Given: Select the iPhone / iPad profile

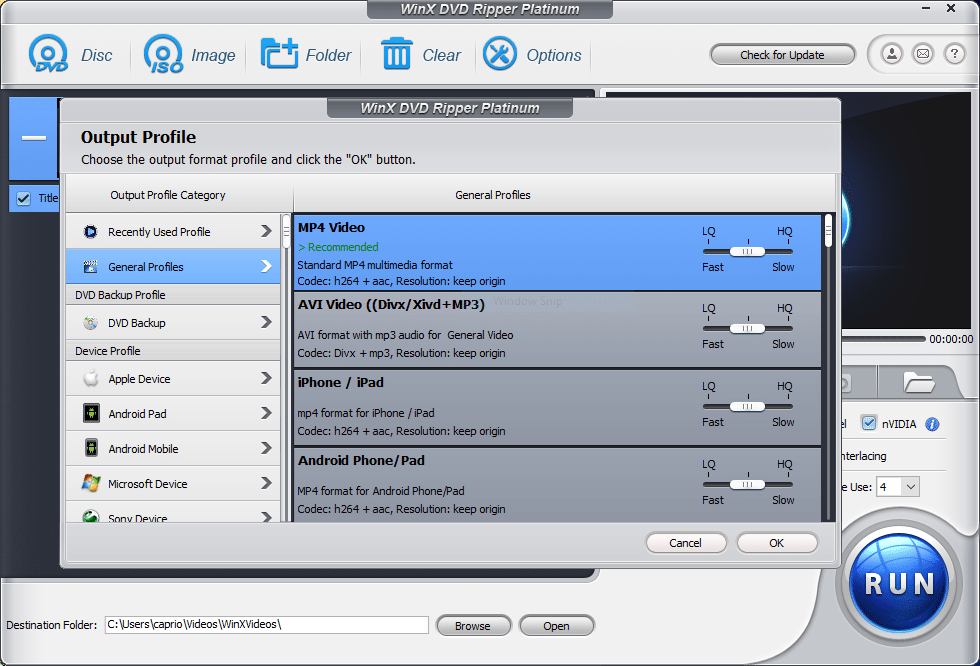Looking at the screenshot, I should click(x=557, y=407).
